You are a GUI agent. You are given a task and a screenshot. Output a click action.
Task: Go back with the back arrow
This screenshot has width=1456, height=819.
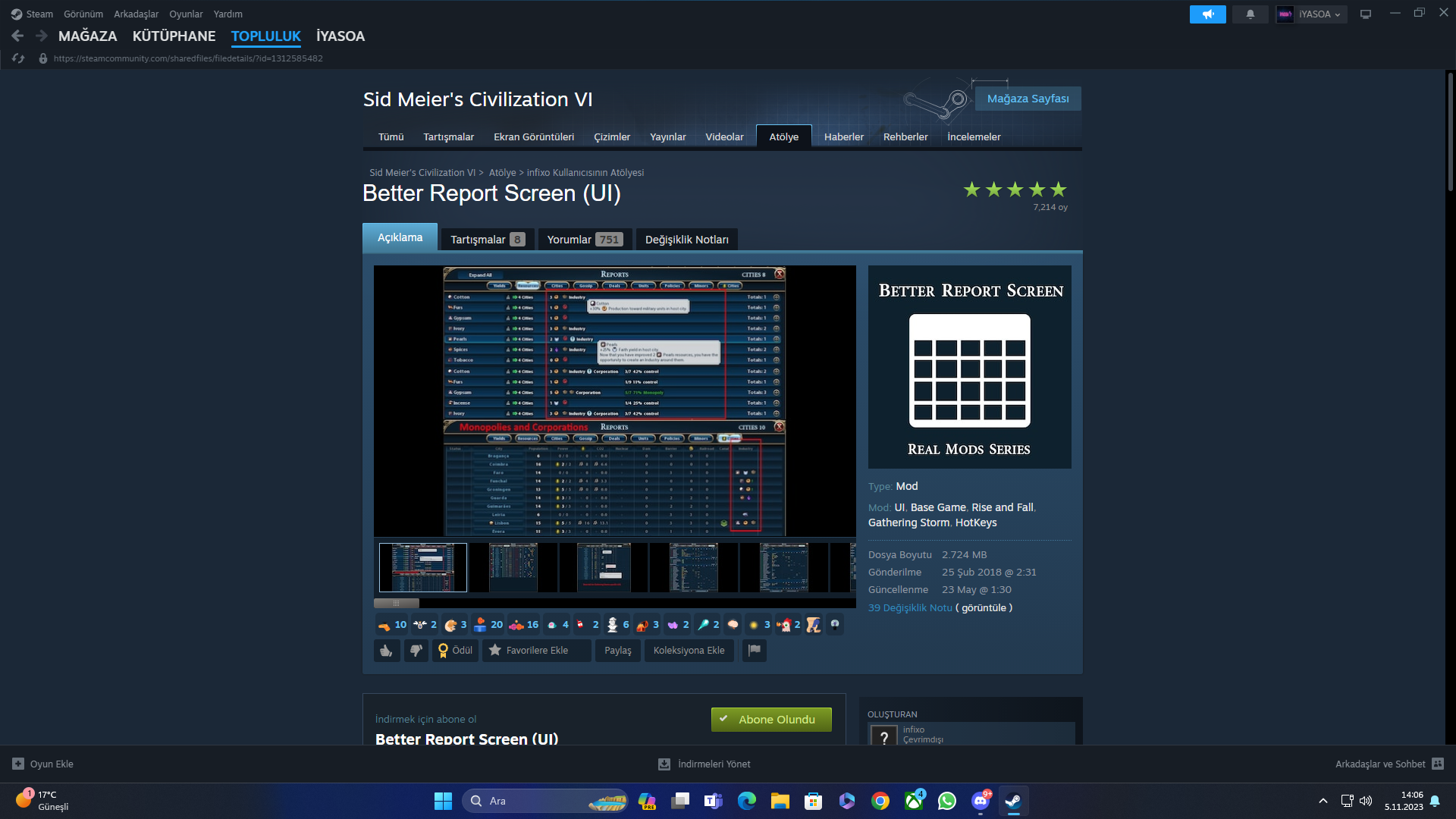pyautogui.click(x=17, y=36)
